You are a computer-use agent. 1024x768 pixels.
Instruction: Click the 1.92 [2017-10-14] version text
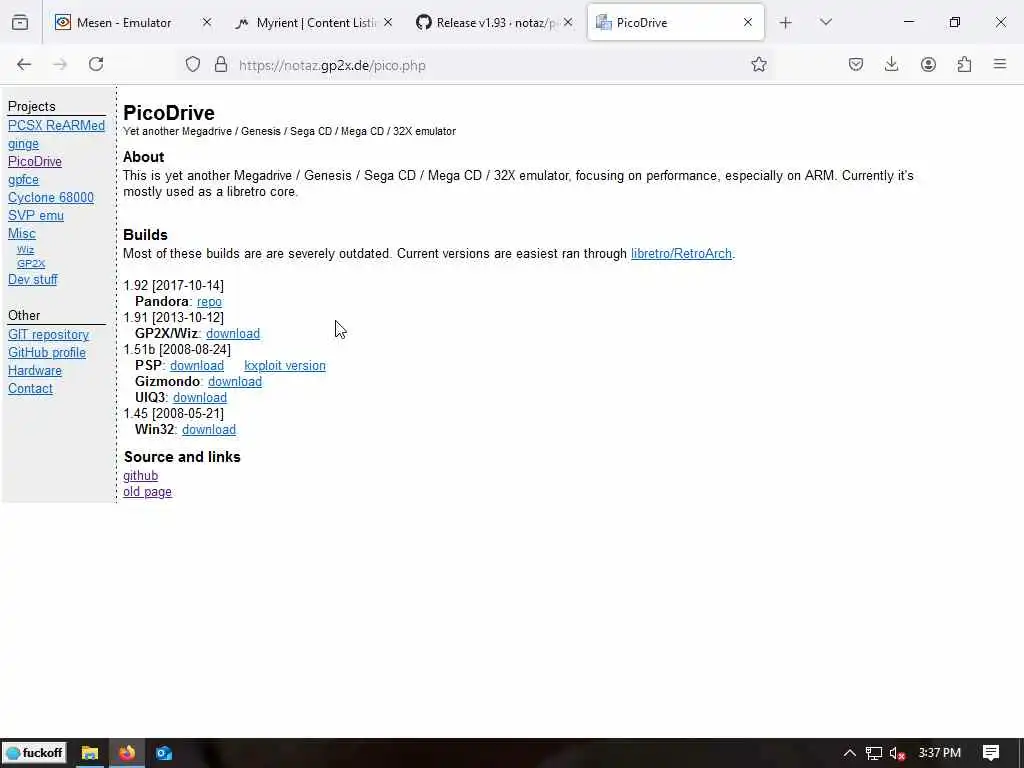point(173,285)
